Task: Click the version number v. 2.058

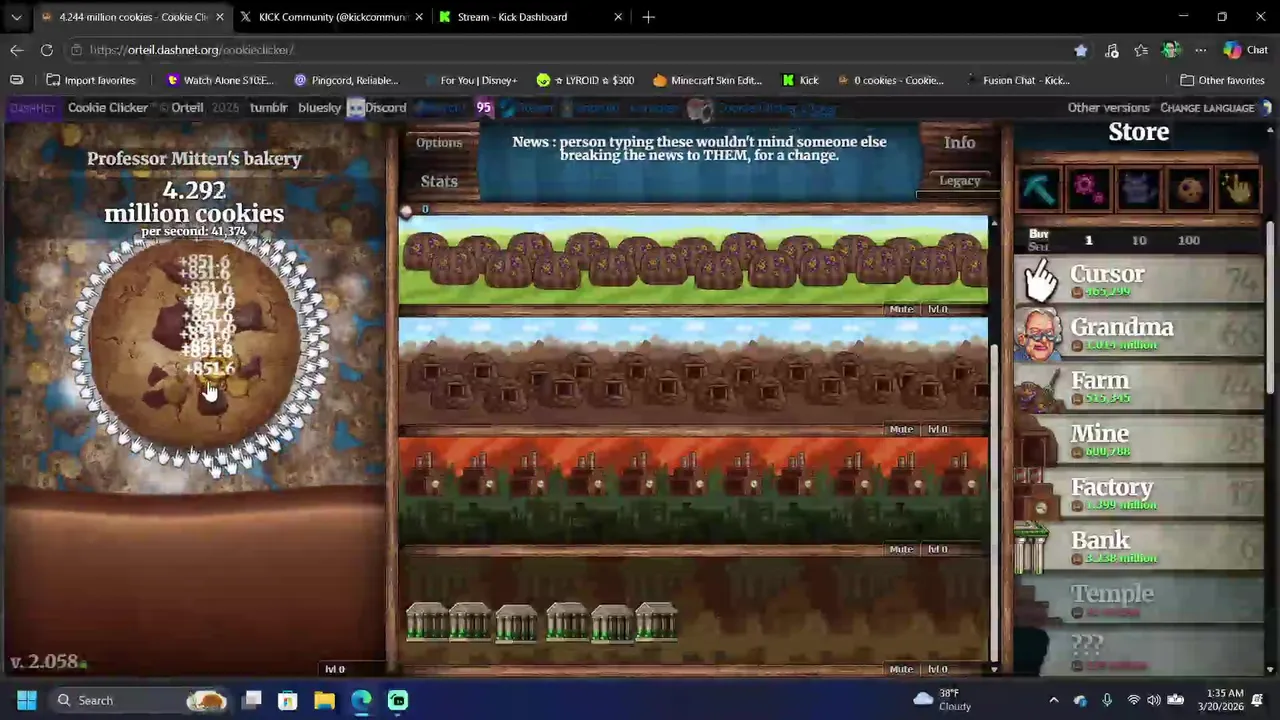Action: tap(44, 662)
